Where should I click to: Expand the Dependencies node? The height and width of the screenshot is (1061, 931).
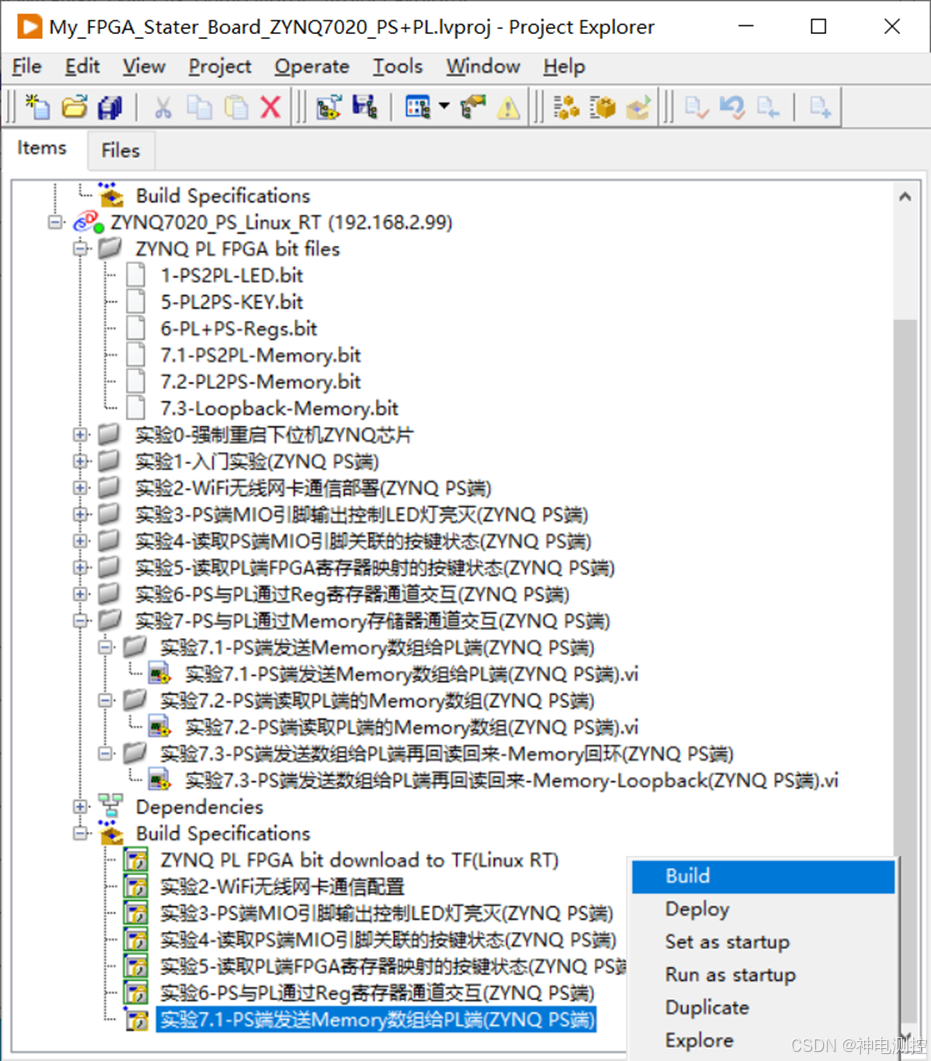[x=81, y=807]
